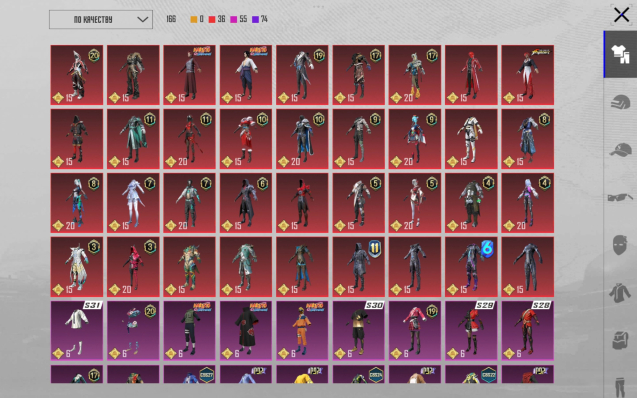Select the red trench coat hooded outfit

(471, 75)
